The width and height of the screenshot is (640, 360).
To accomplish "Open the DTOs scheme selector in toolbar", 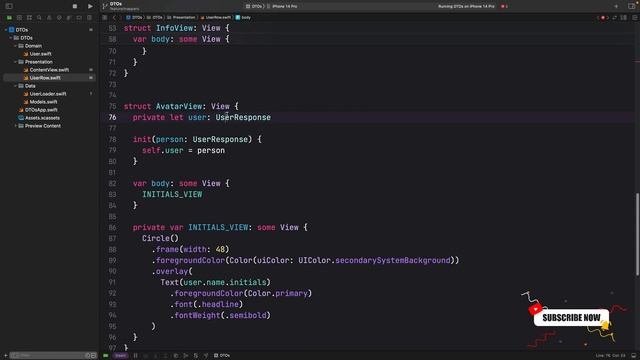I will coord(254,7).
